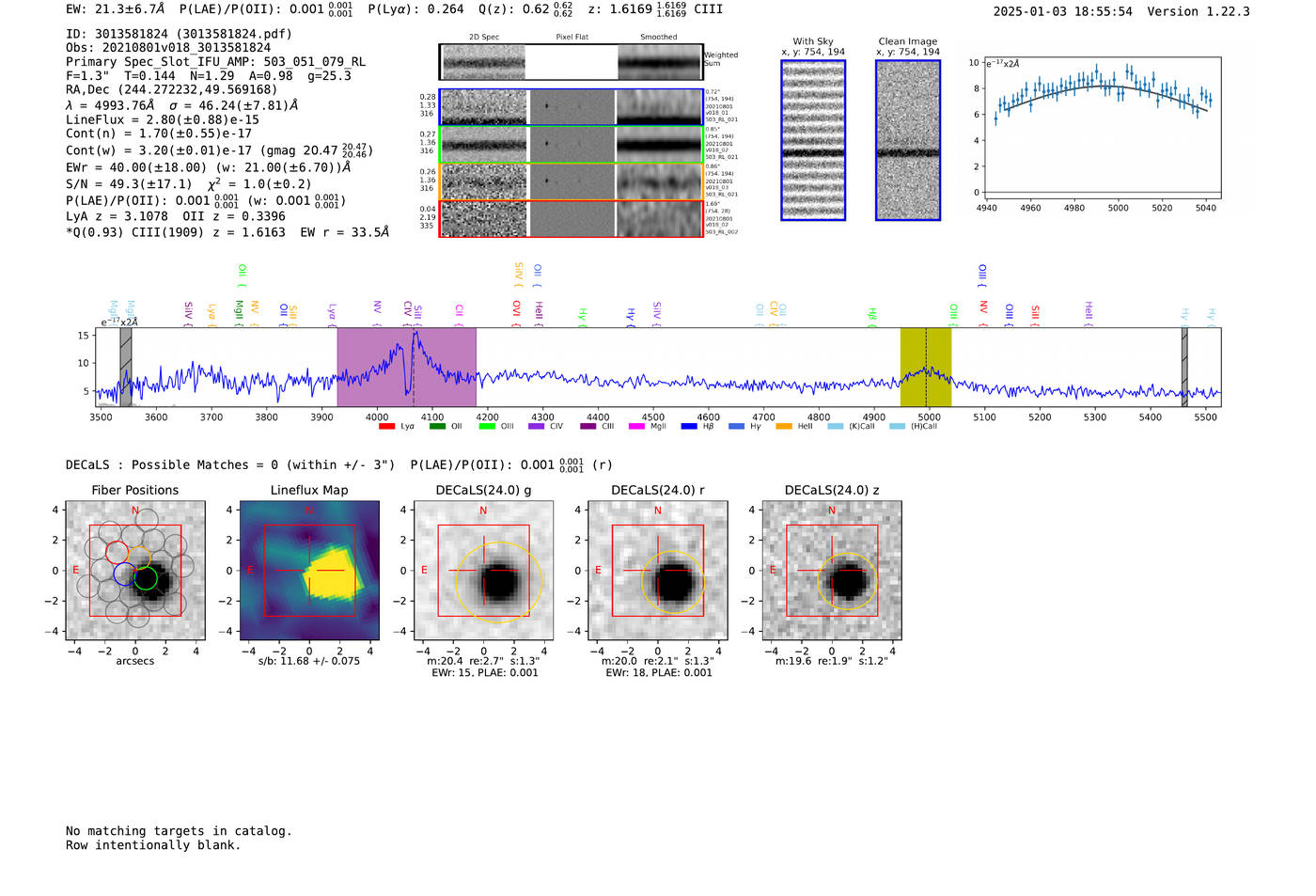Click the With Sky image panel

[x=813, y=140]
